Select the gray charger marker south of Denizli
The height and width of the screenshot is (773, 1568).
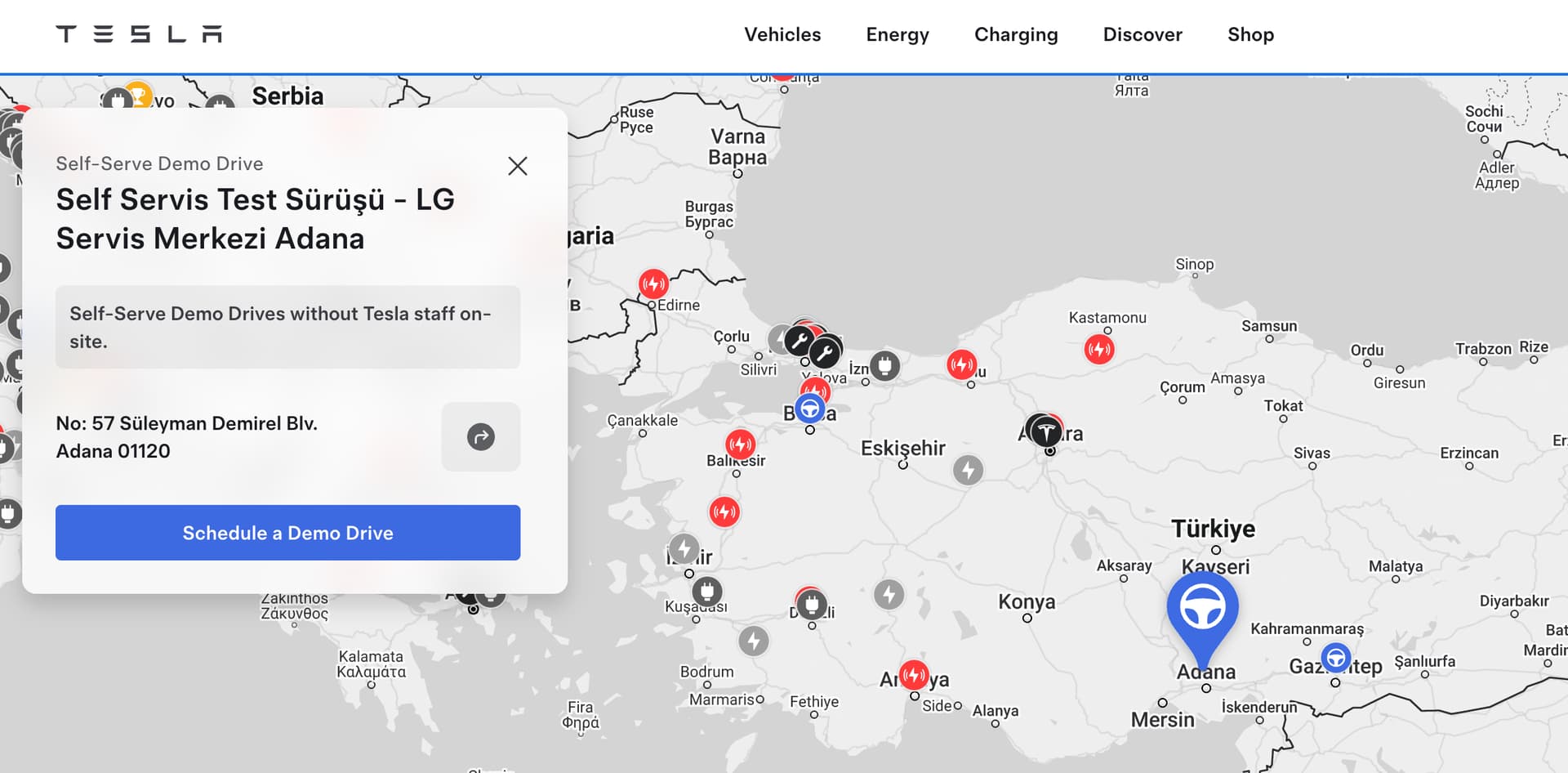tap(754, 641)
